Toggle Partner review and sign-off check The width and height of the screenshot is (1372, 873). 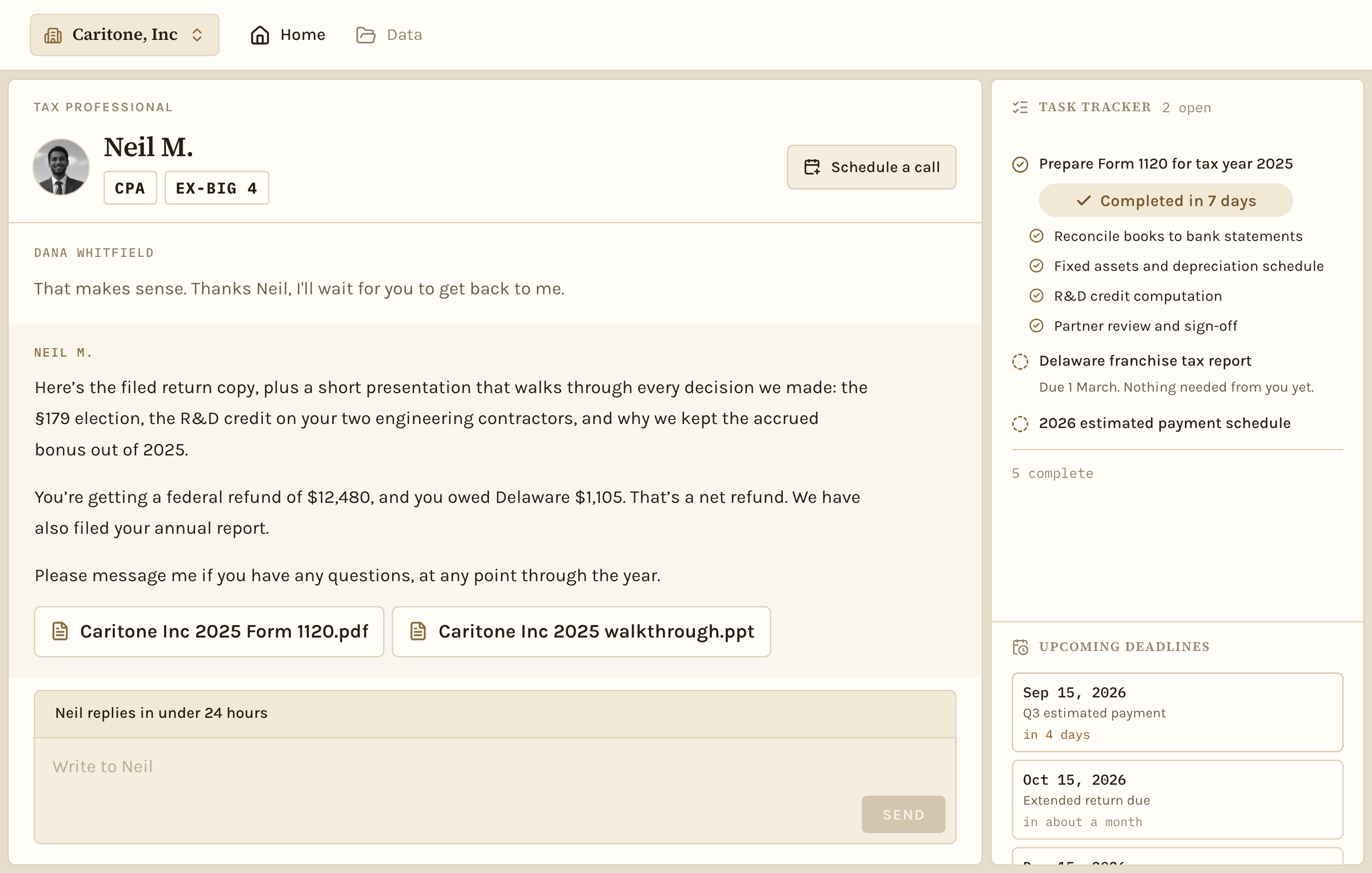click(x=1036, y=326)
